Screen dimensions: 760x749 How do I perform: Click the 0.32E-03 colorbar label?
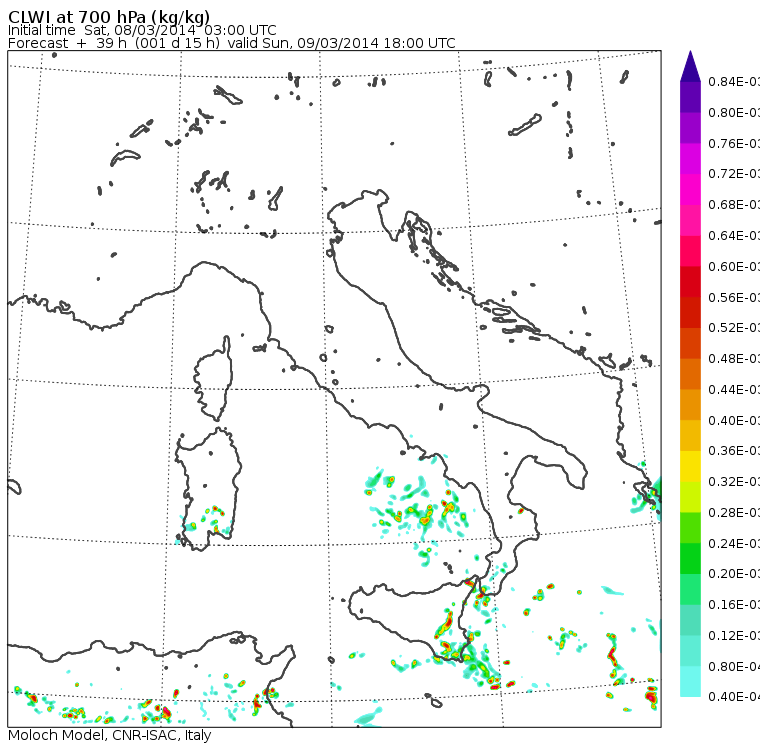[734, 482]
